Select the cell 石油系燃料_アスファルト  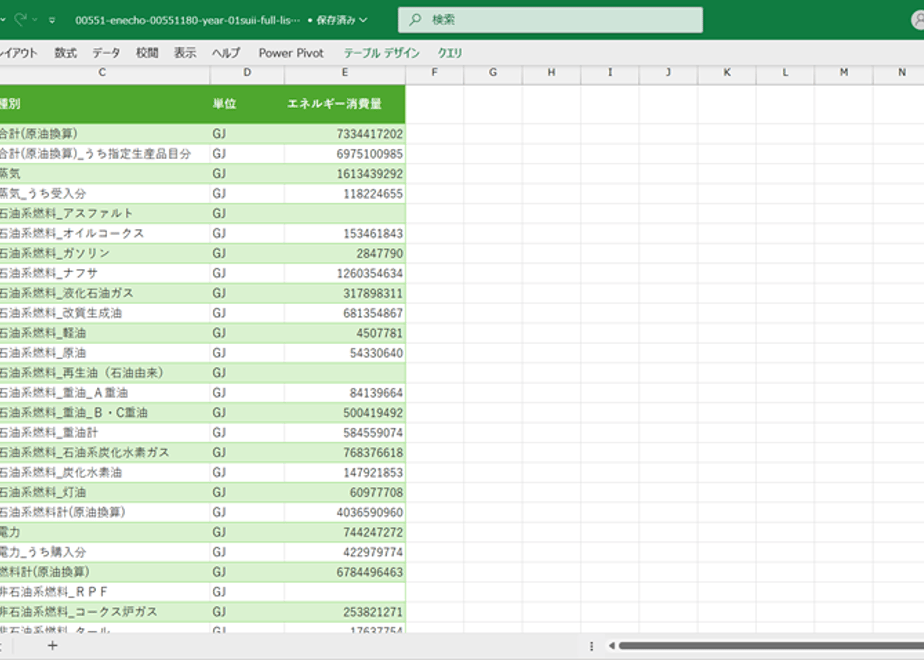(x=104, y=213)
